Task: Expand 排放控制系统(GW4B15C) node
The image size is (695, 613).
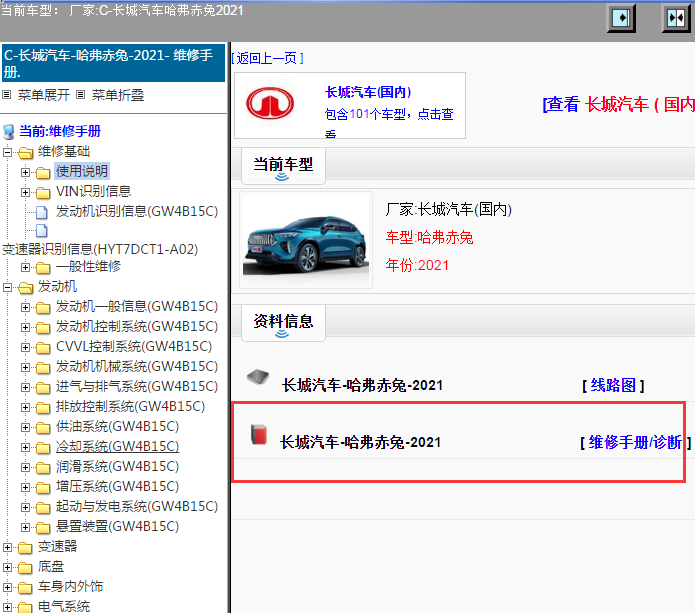Action: (25, 407)
